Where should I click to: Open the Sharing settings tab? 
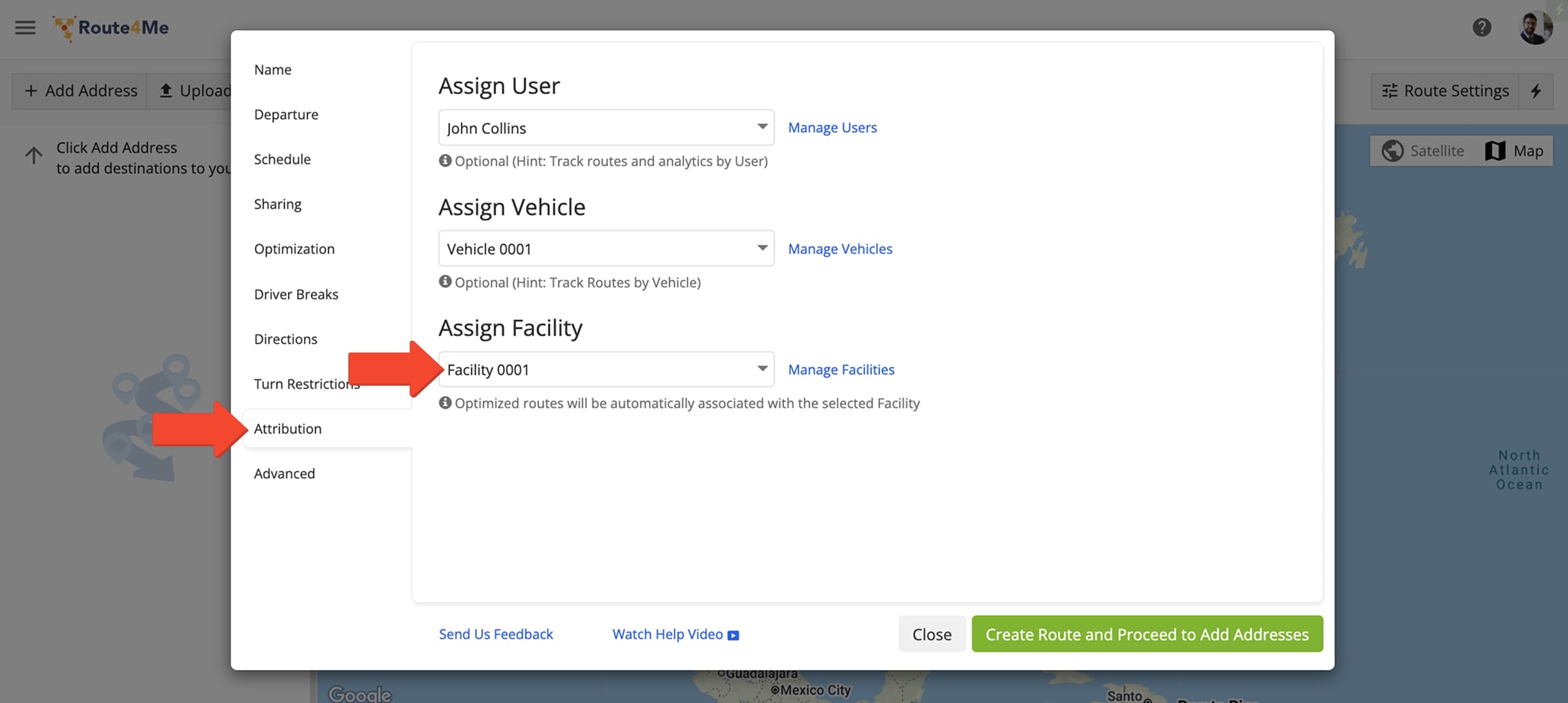278,204
